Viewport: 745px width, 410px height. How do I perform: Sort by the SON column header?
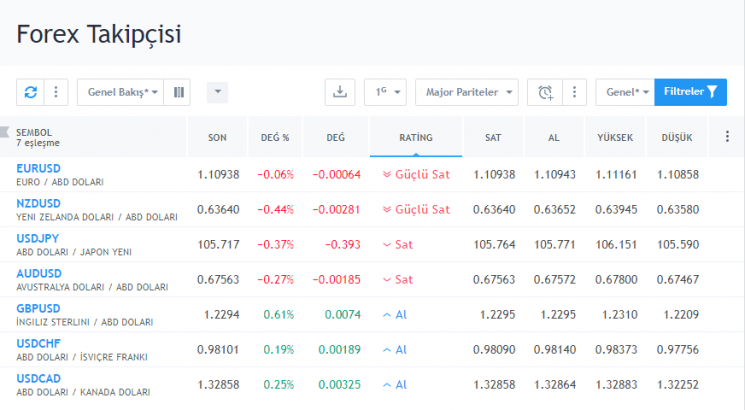[217, 138]
